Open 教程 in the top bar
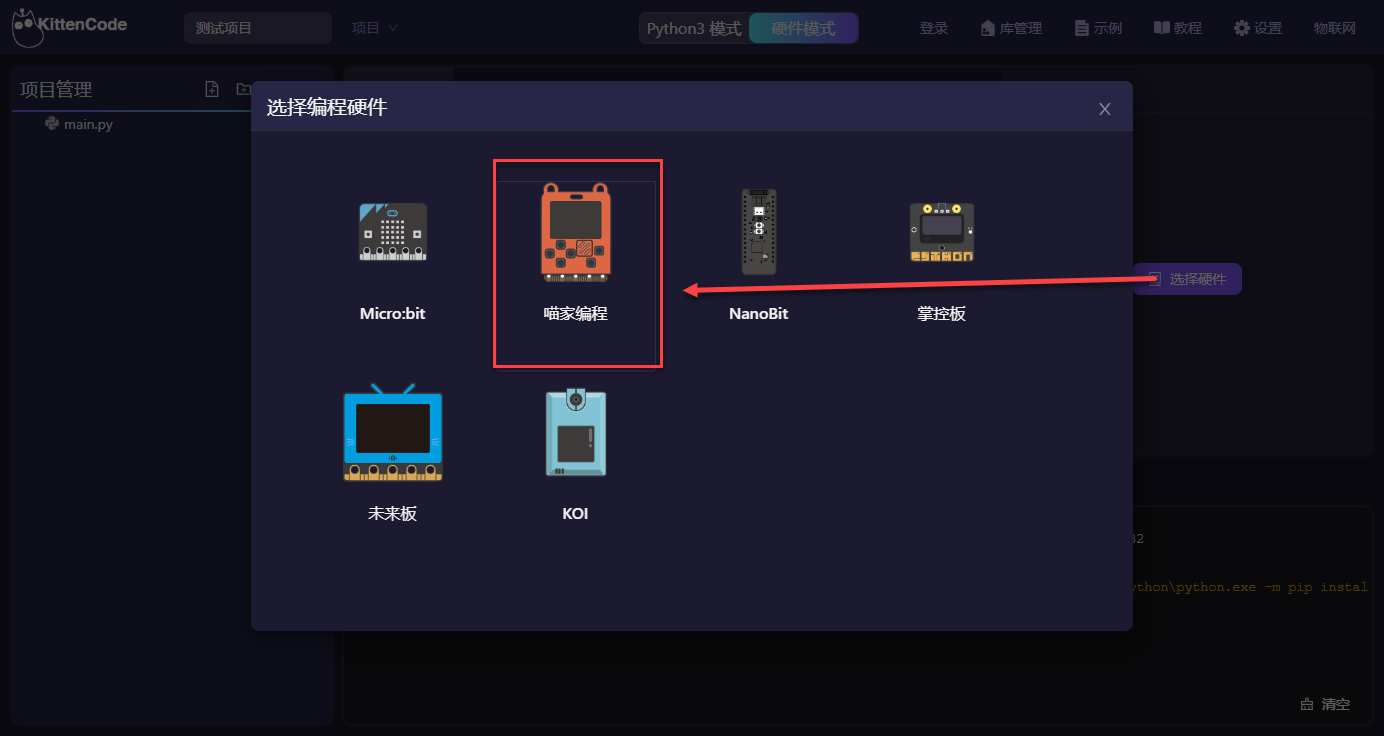 click(x=1177, y=28)
